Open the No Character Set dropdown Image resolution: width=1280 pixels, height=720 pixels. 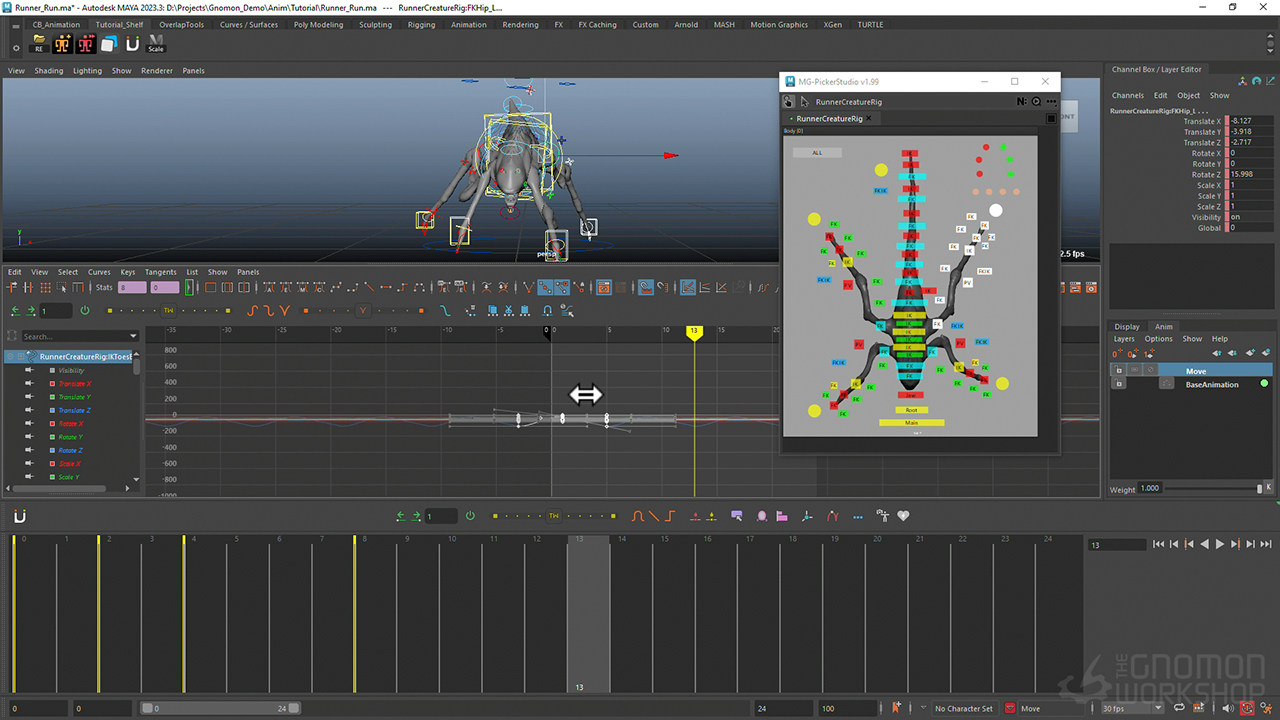click(964, 707)
